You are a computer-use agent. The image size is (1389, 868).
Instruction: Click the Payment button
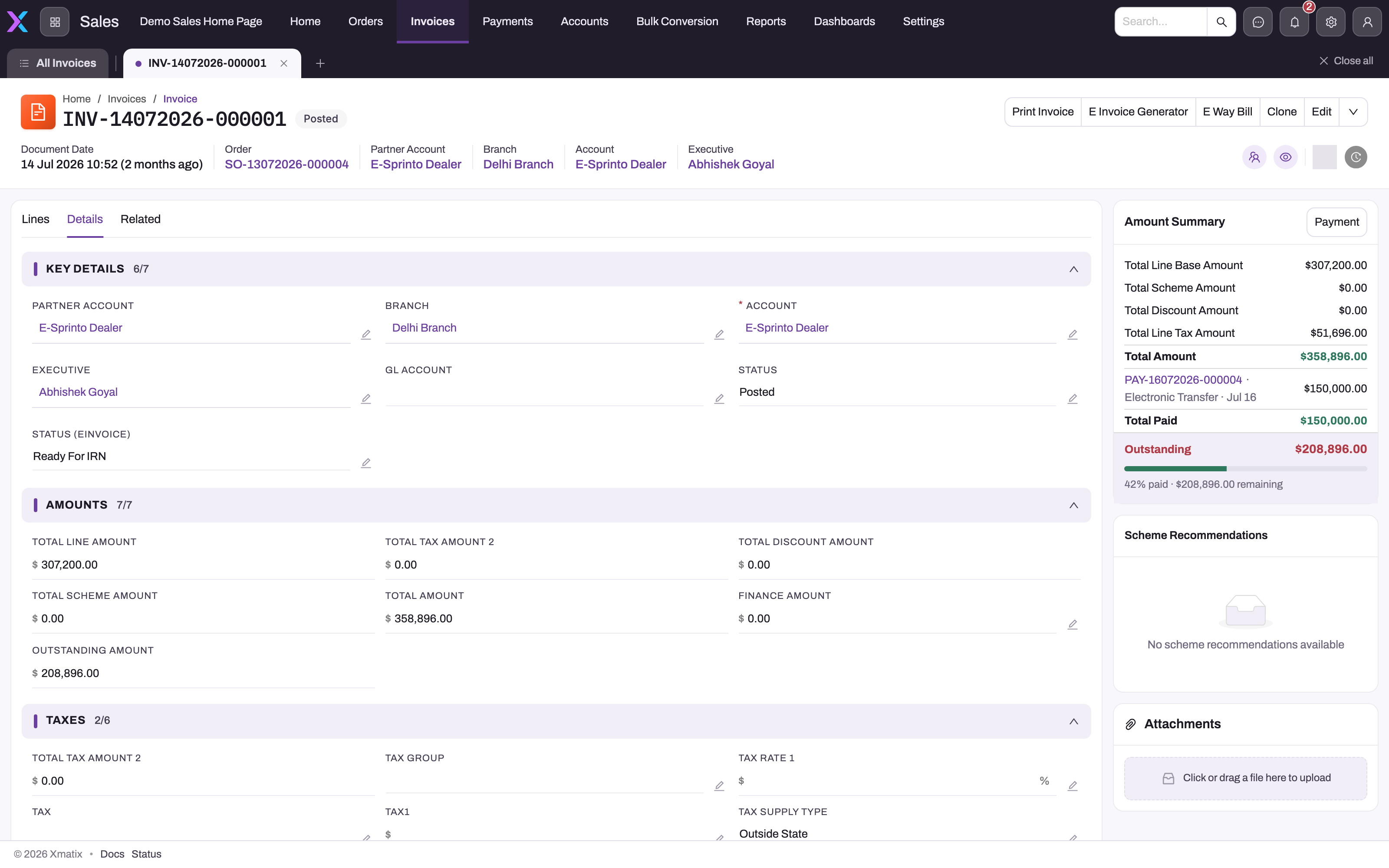[1336, 222]
